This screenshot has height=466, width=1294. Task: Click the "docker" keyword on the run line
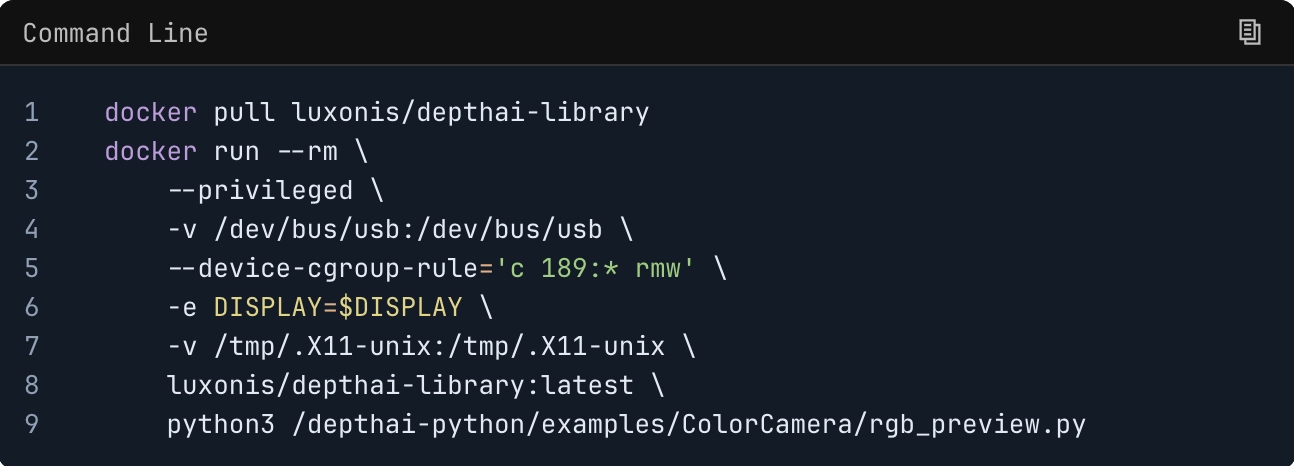(x=151, y=151)
